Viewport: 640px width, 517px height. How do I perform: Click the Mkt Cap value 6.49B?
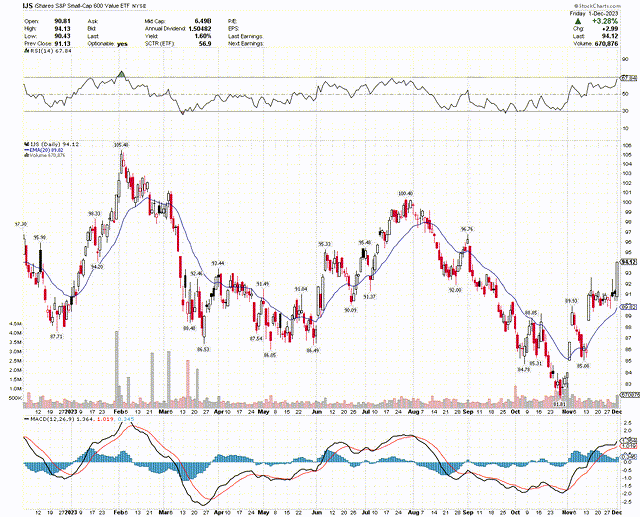pos(203,21)
